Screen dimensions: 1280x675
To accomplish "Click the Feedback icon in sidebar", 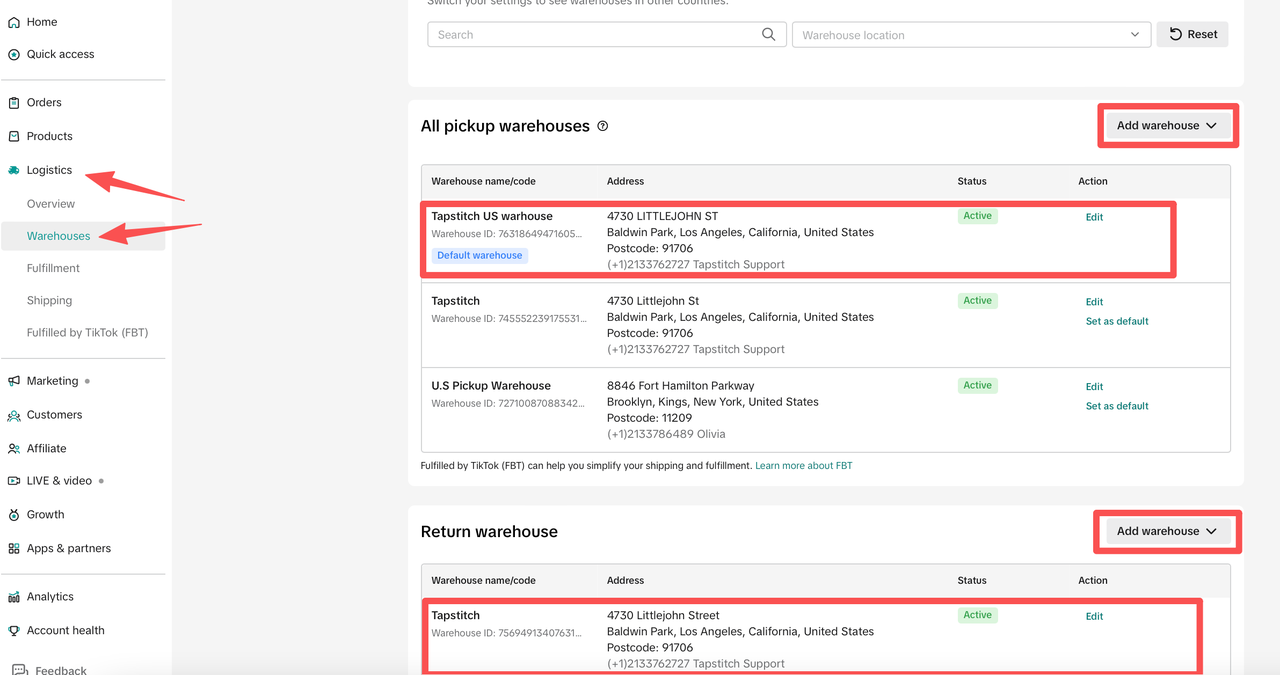I will coord(20,669).
